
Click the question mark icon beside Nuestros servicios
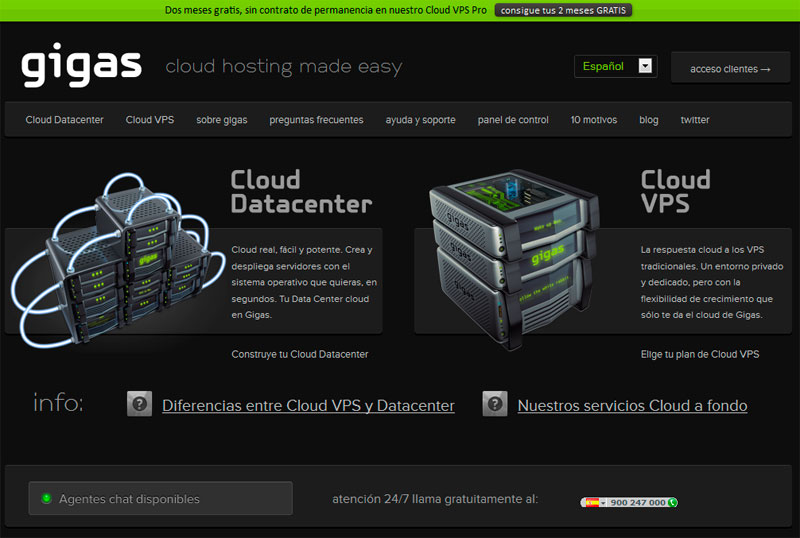(x=495, y=404)
